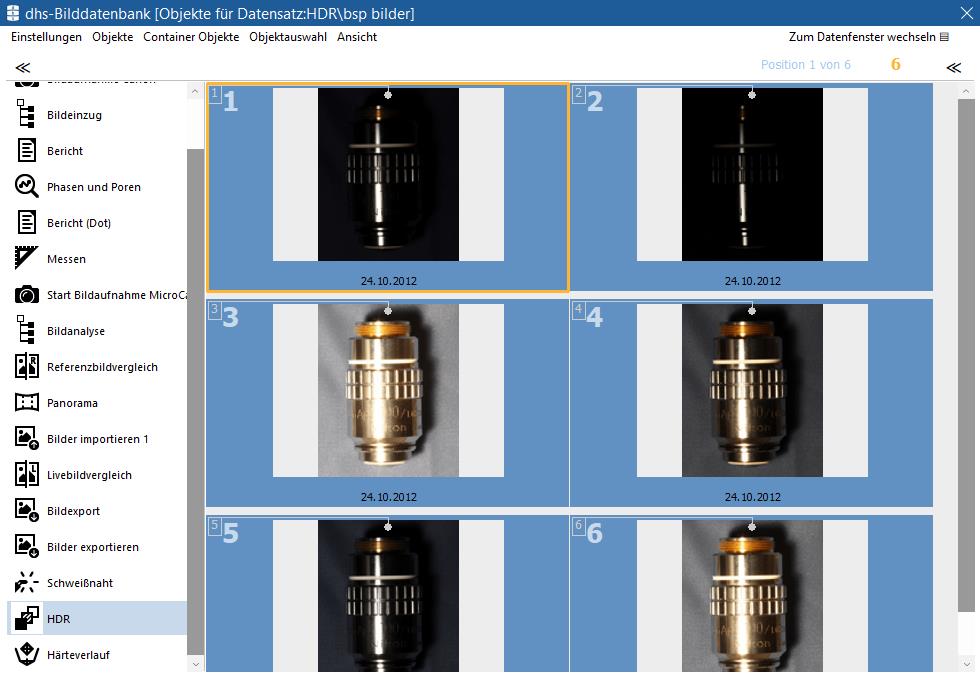Select the Messen ruler icon

(x=27, y=259)
